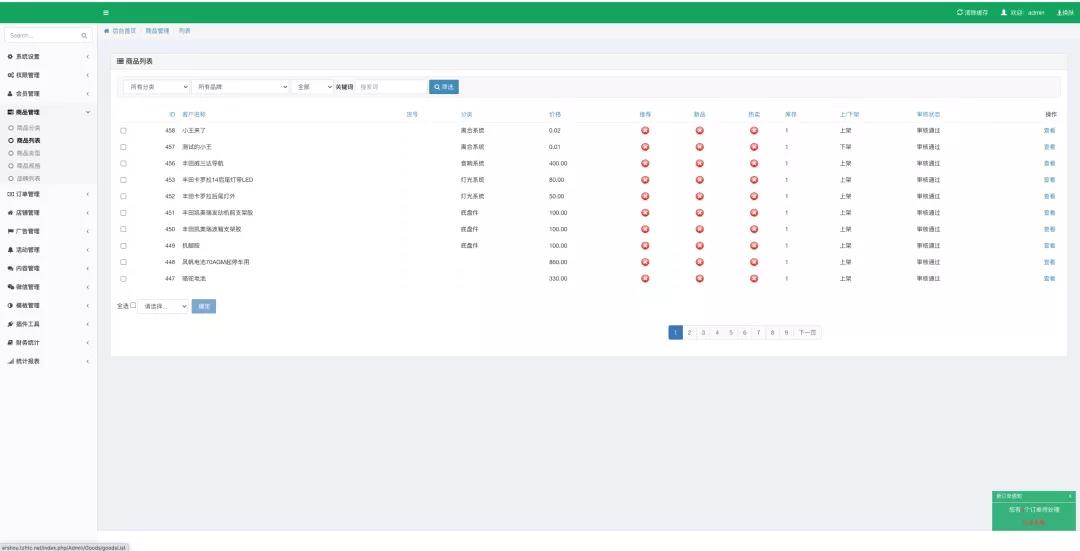Screen dimensions: 1080x551
Task: Toggle the 新品 status icon for product 456
Action: (x=699, y=163)
